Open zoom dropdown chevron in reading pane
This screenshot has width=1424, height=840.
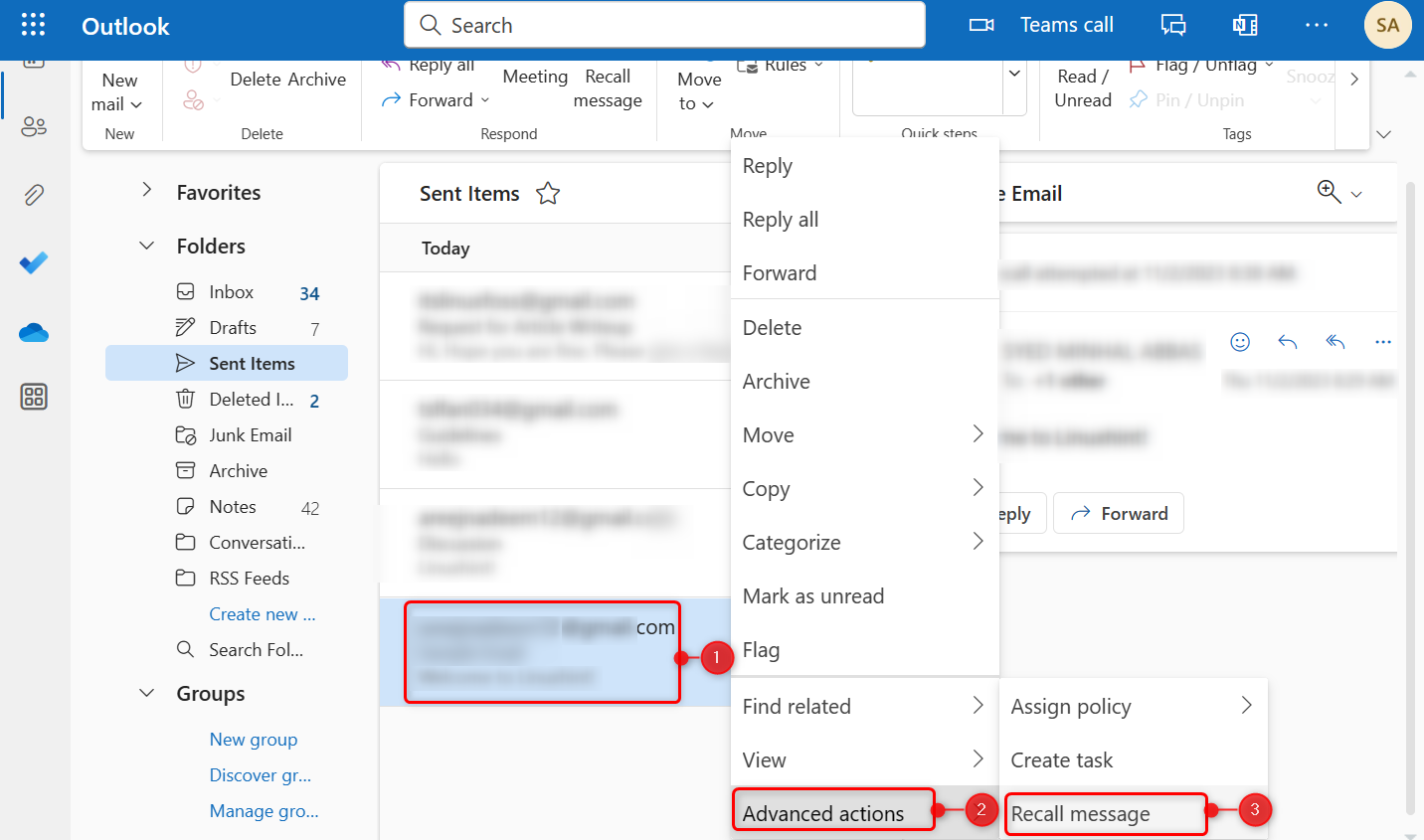click(x=1356, y=195)
